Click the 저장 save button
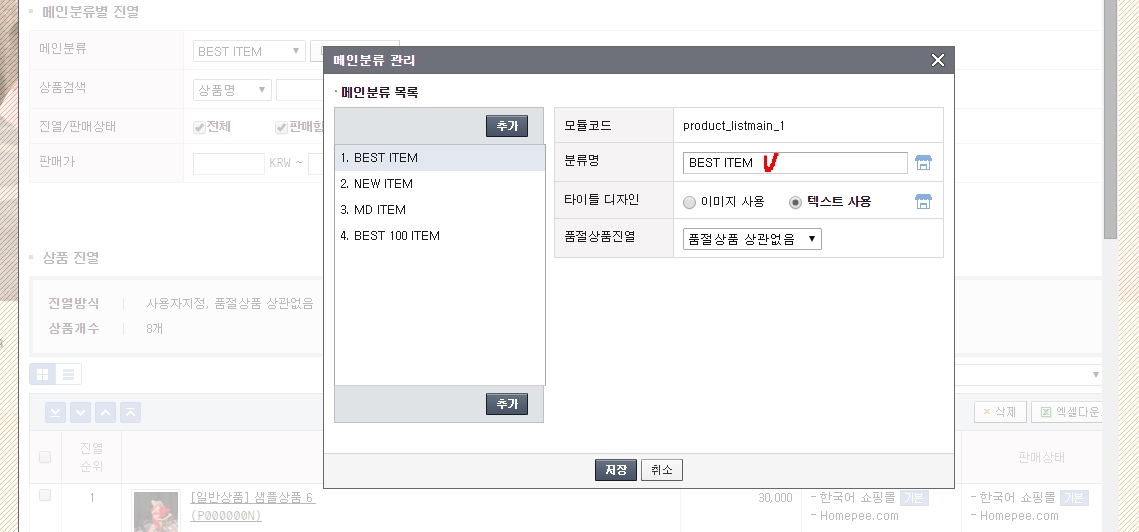Viewport: 1139px width, 532px height. [616, 470]
